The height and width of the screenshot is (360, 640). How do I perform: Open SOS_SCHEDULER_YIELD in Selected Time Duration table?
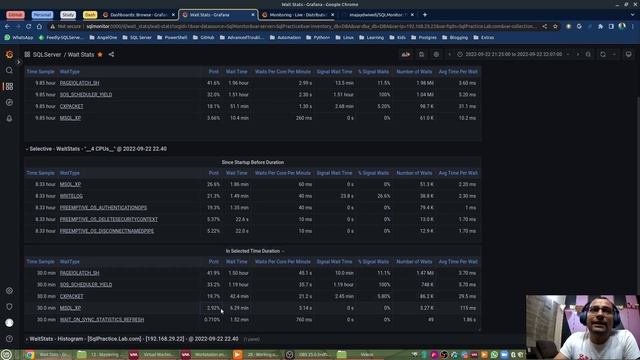(86, 284)
